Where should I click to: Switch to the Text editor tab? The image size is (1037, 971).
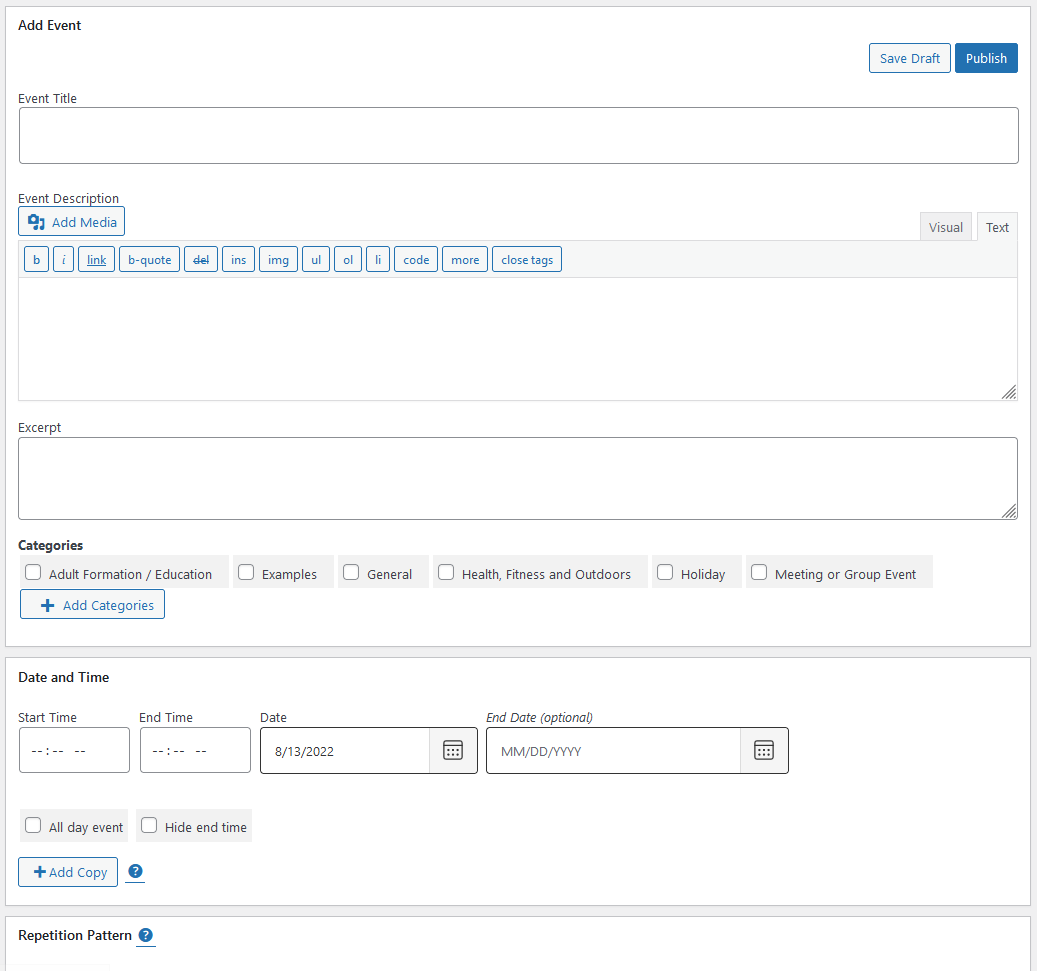[997, 227]
